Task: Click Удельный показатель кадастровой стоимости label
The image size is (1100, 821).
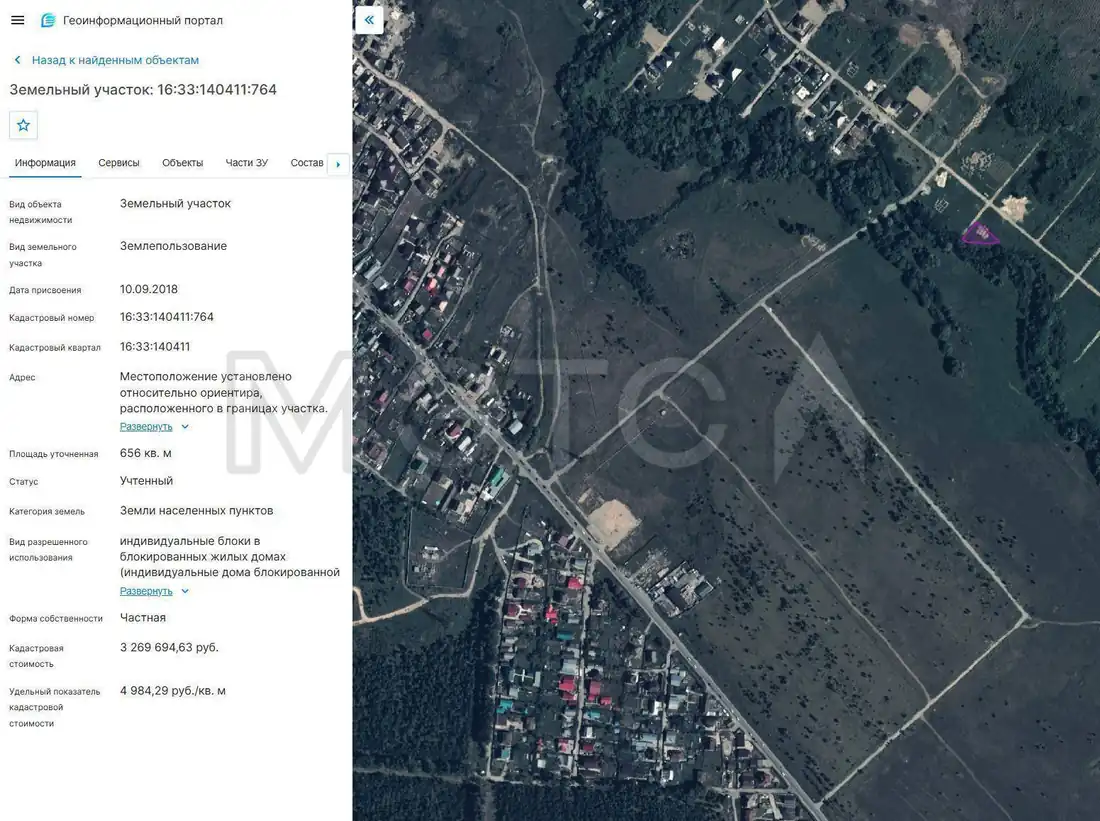Action: pos(55,707)
